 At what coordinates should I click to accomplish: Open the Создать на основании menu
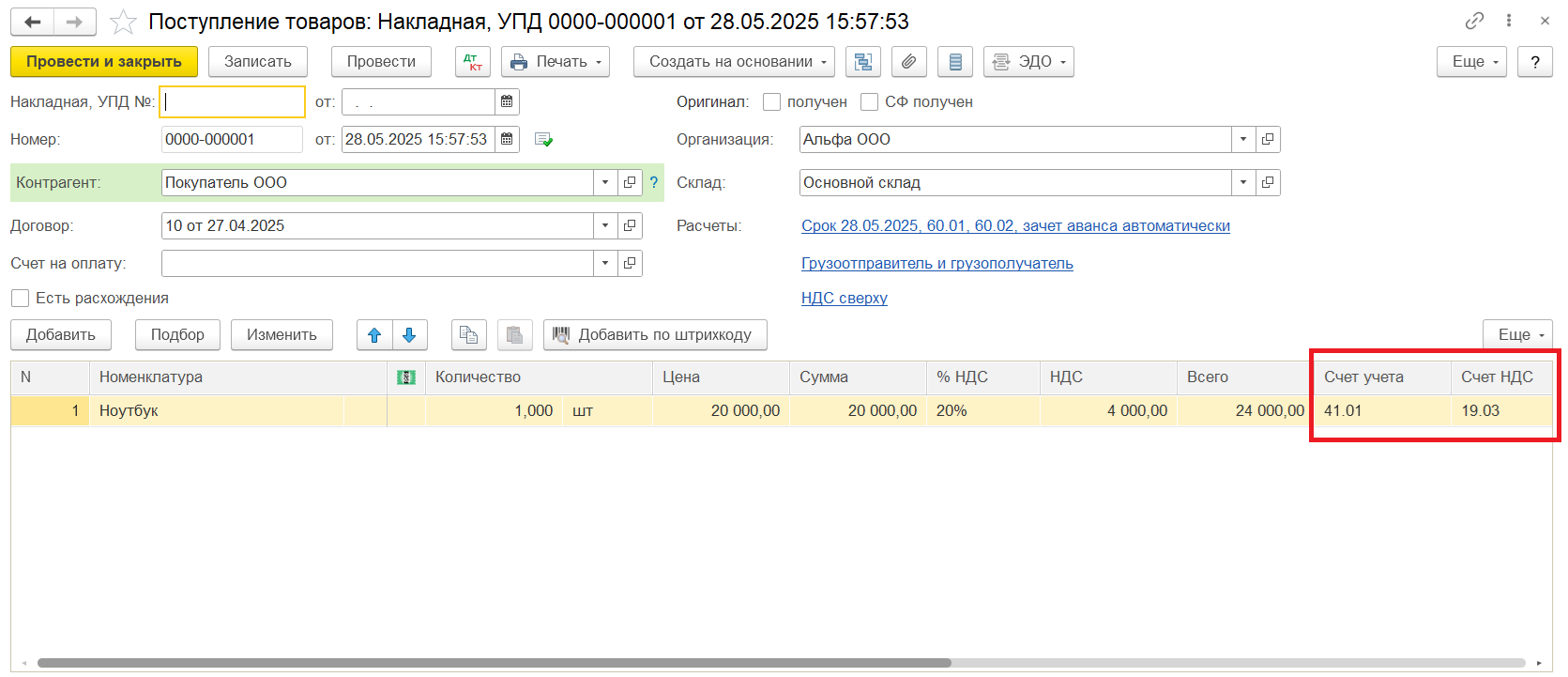pyautogui.click(x=734, y=62)
